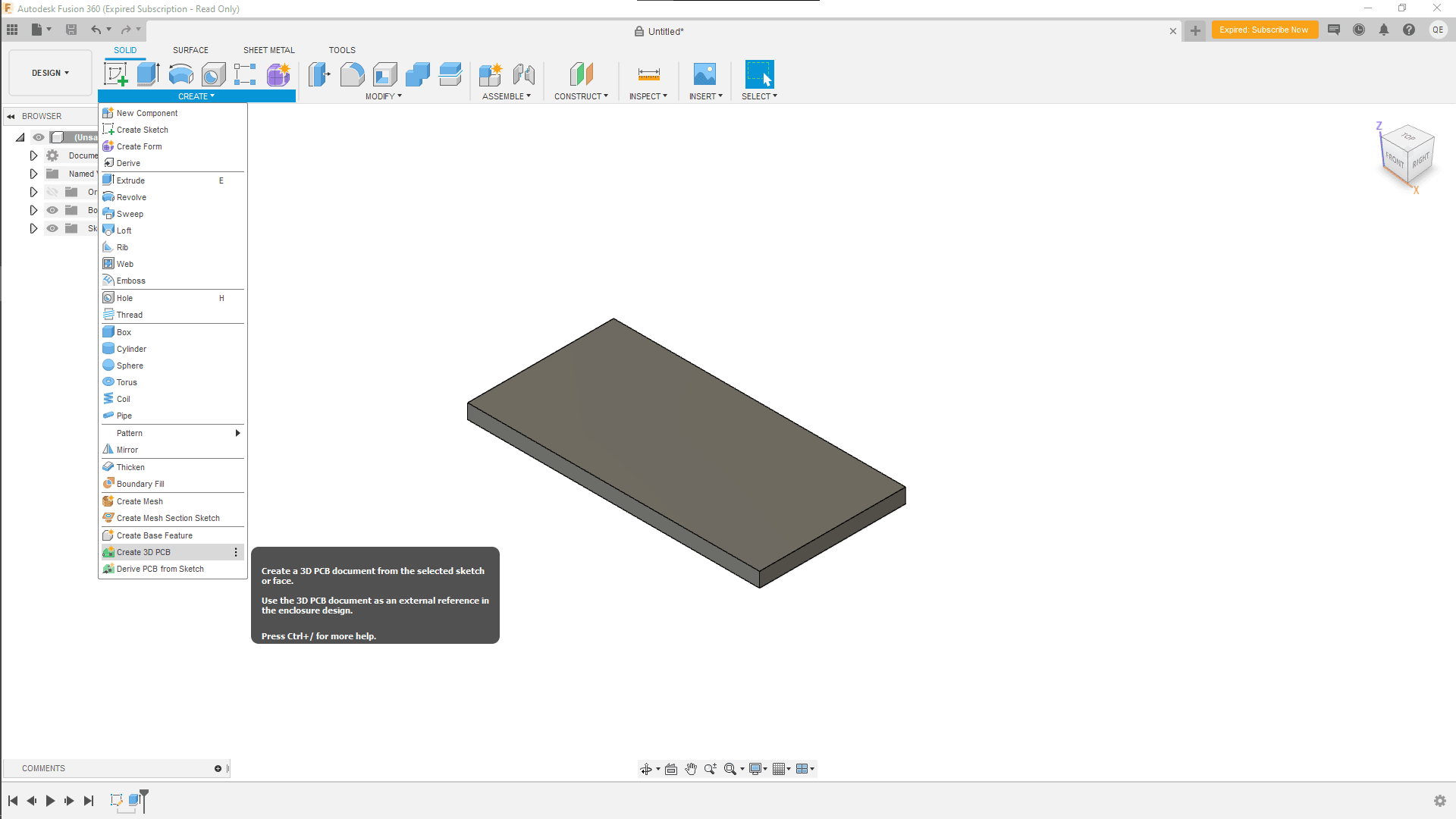Select the Create Sketch tool in the toolbar

(115, 74)
